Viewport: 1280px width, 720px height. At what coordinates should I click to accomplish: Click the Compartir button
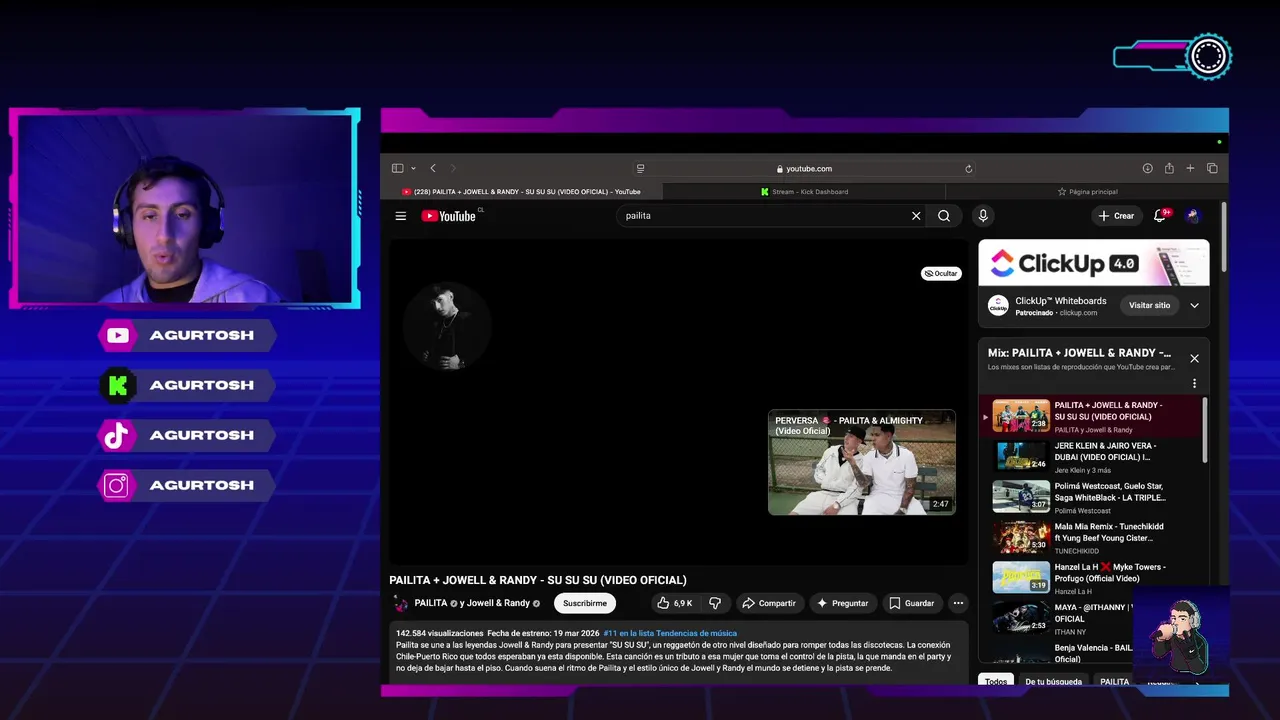tap(768, 603)
